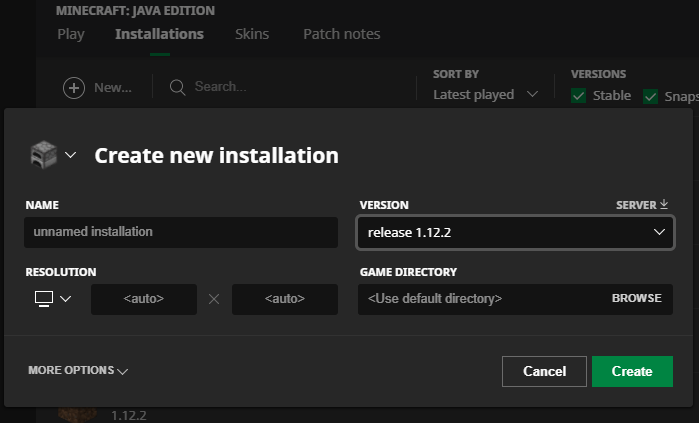Expand More Options section
The image size is (699, 423).
[x=78, y=370]
